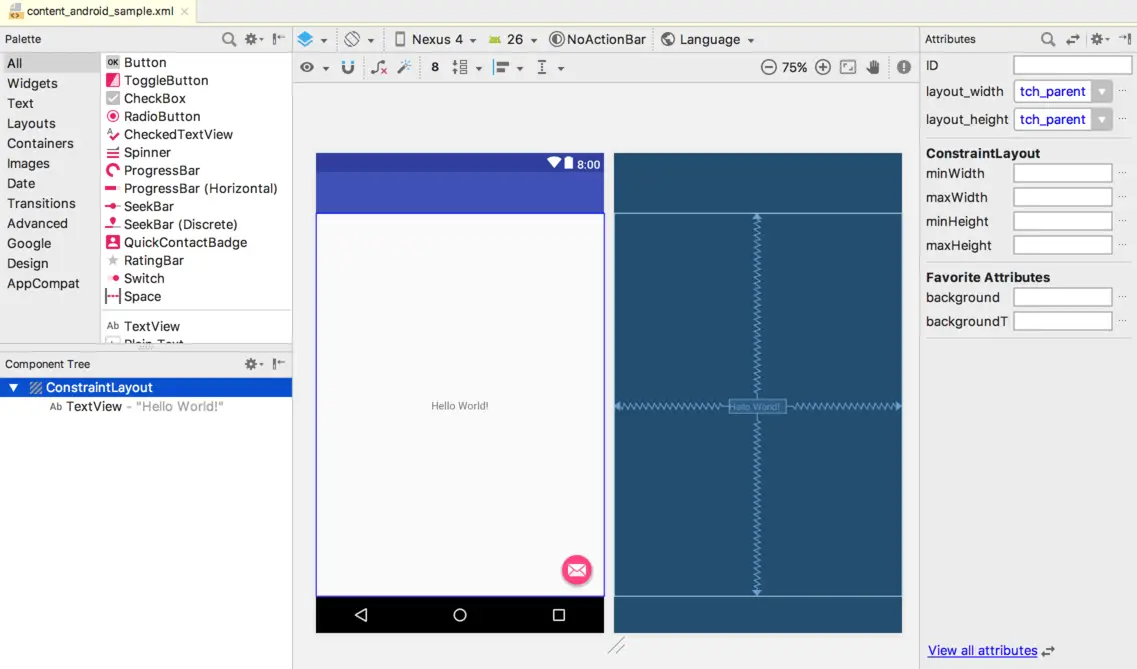The width and height of the screenshot is (1137, 669).
Task: Open the API 26 version dropdown
Action: coord(513,40)
